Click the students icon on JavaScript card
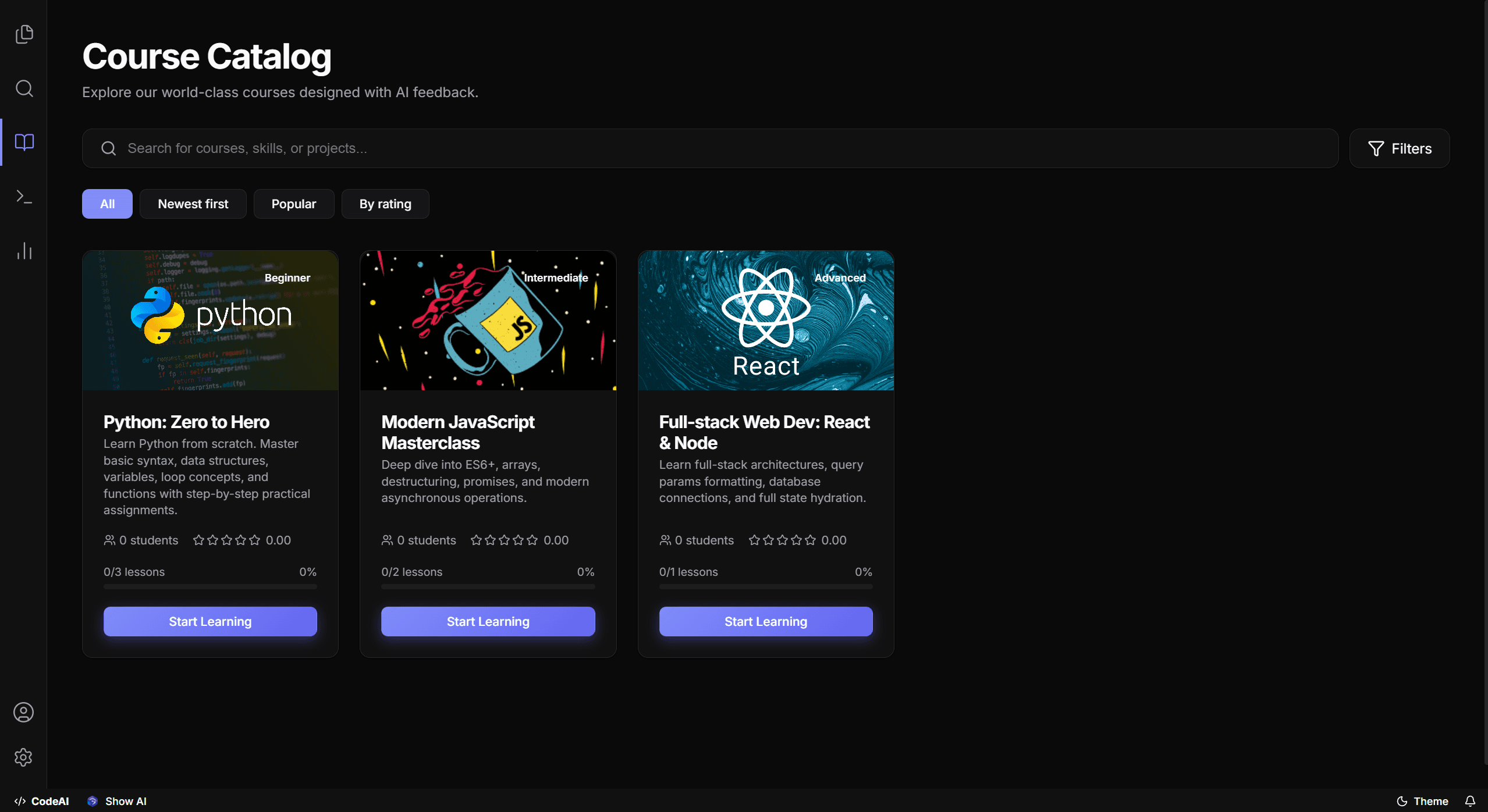1488x812 pixels. (387, 540)
